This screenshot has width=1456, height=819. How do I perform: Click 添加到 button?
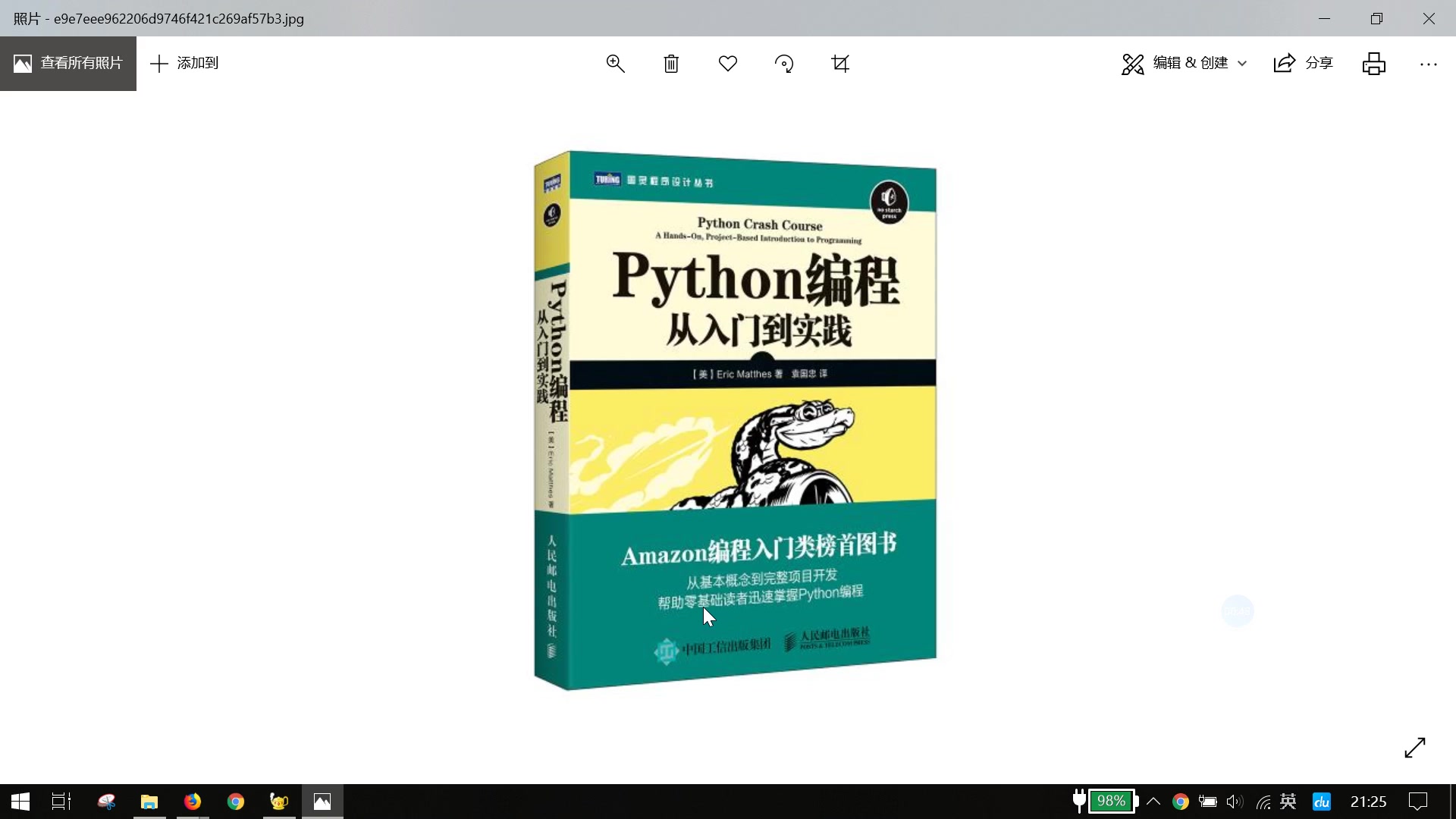click(184, 64)
